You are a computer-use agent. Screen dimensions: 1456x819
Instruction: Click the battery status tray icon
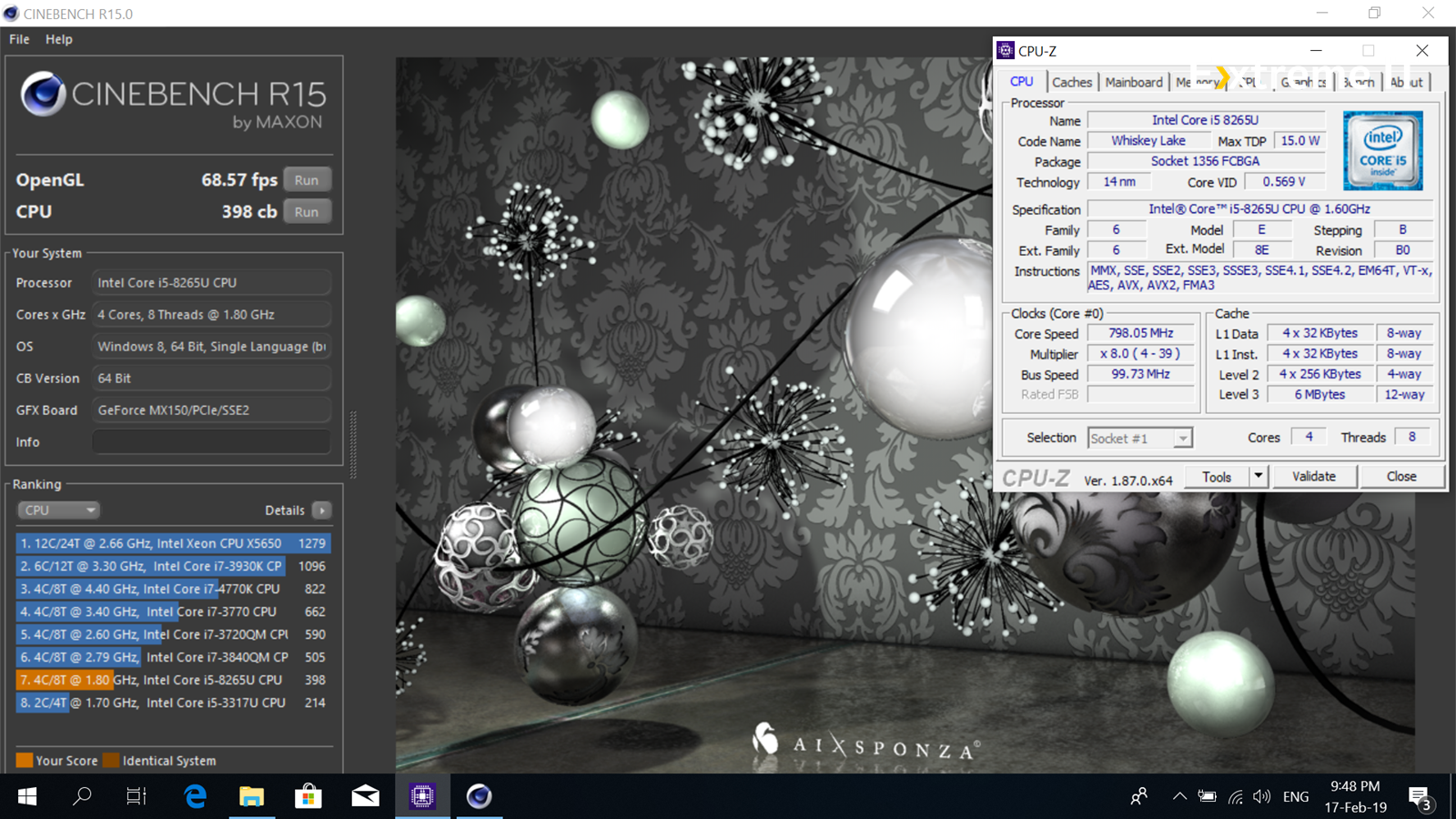[x=1207, y=797]
